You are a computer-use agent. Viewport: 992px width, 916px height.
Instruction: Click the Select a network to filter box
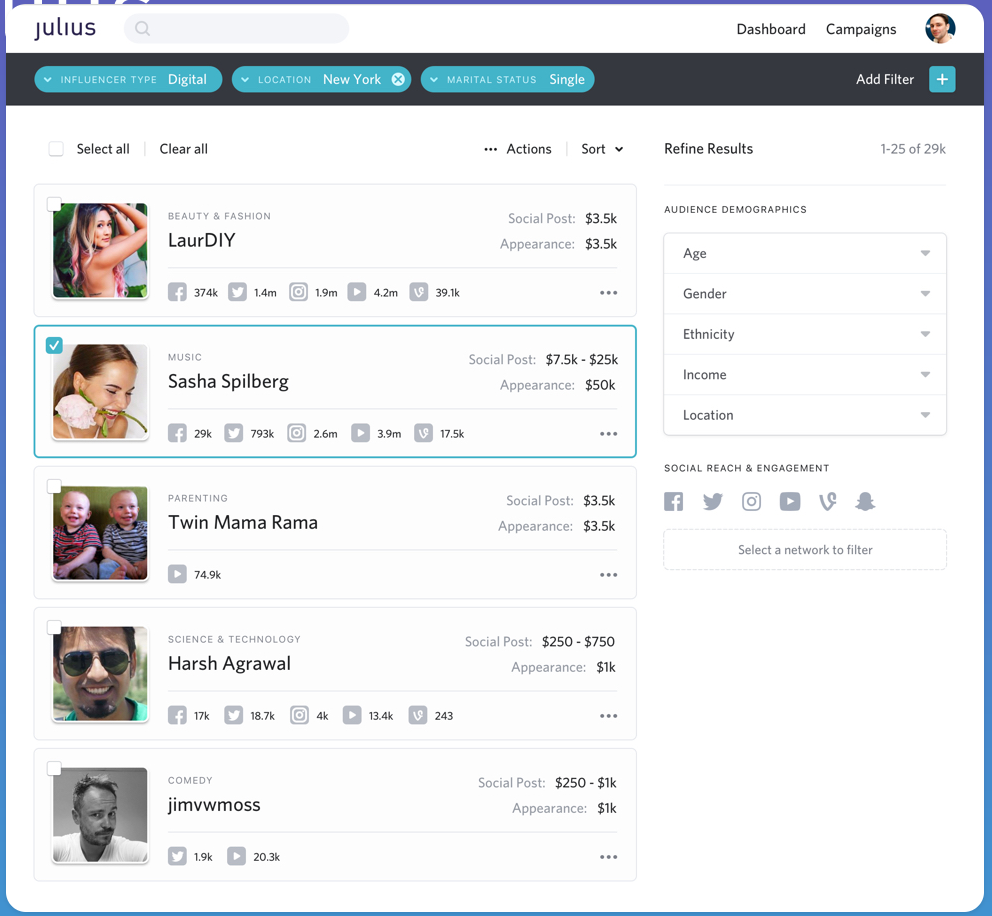coord(805,550)
